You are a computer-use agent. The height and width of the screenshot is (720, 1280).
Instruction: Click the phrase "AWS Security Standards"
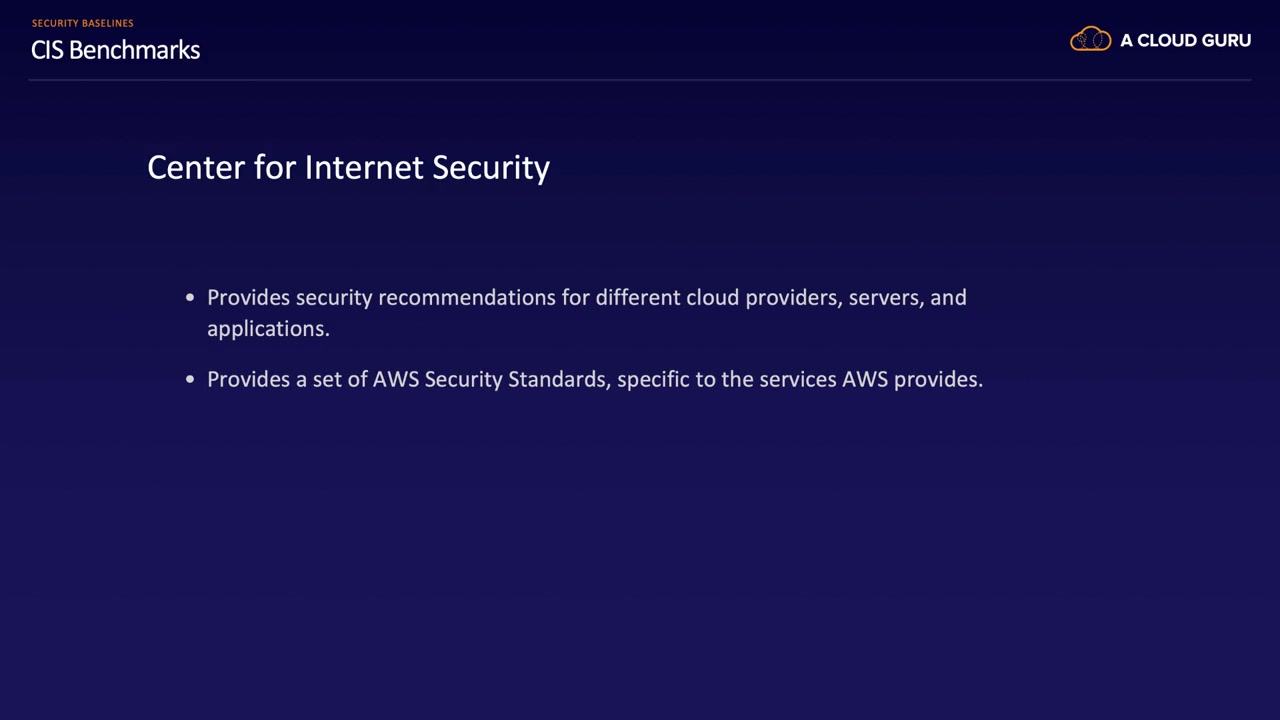490,379
